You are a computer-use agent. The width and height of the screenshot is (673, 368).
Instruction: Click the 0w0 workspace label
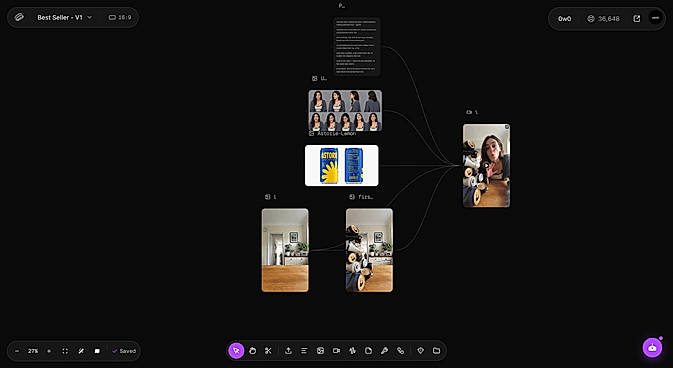pyautogui.click(x=564, y=18)
